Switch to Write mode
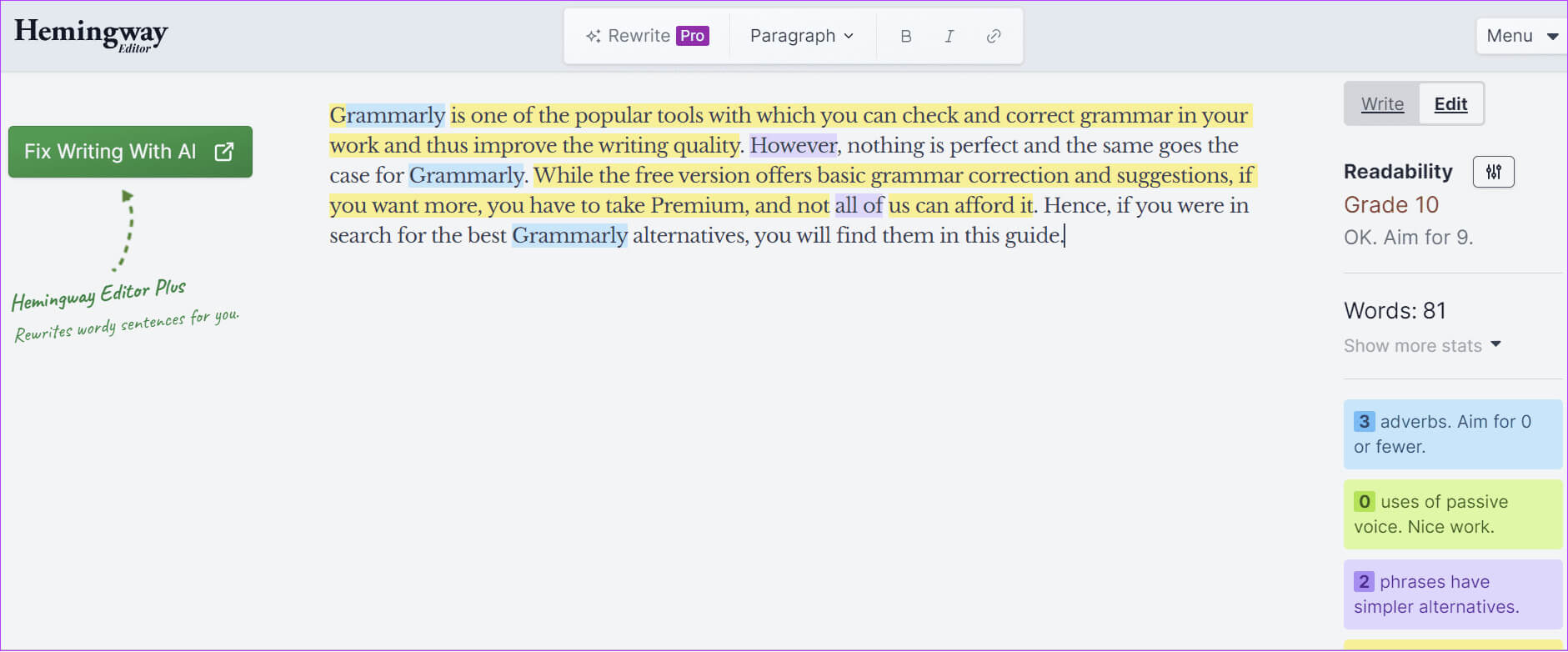The height and width of the screenshot is (652, 1568). 1382,104
